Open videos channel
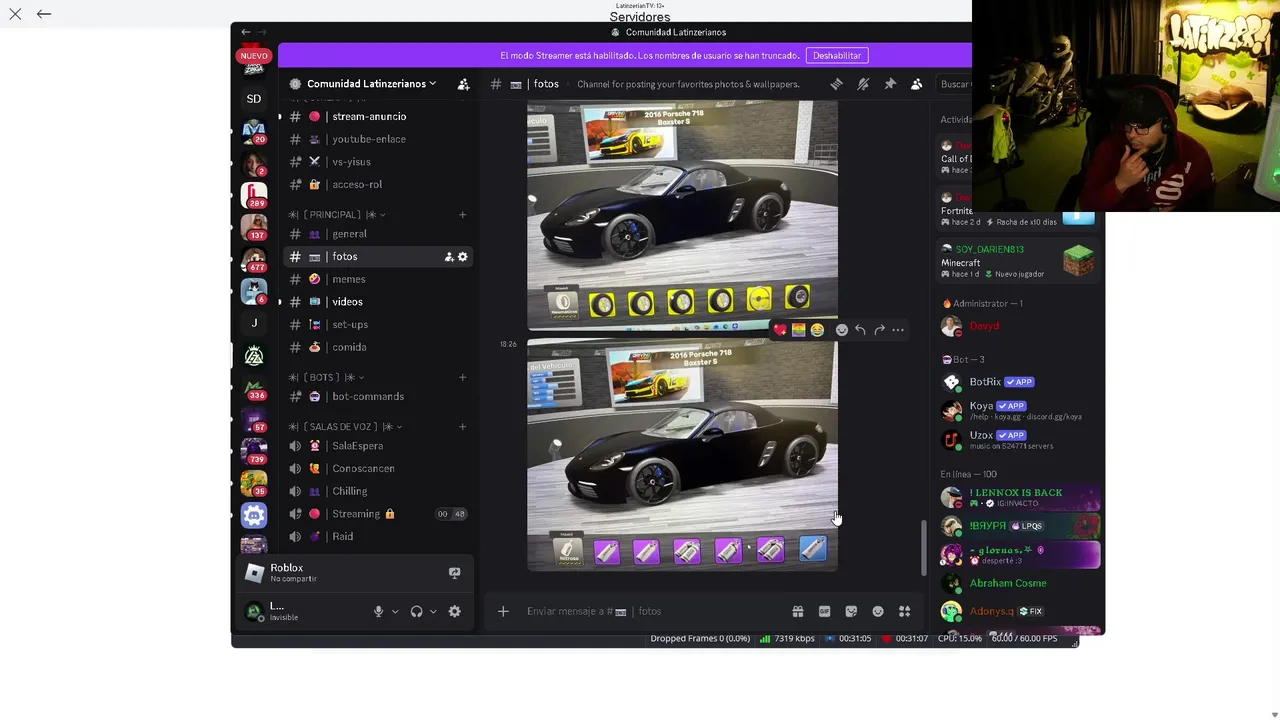The width and height of the screenshot is (1280, 720). [x=378, y=302]
